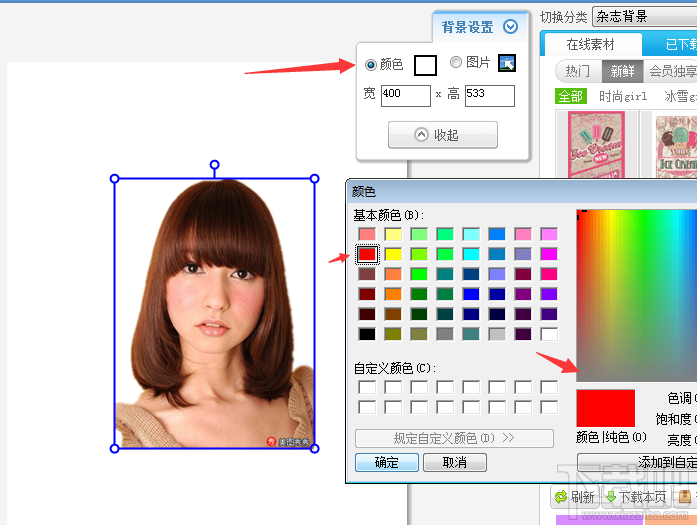Select the first custom color slot

click(x=367, y=387)
